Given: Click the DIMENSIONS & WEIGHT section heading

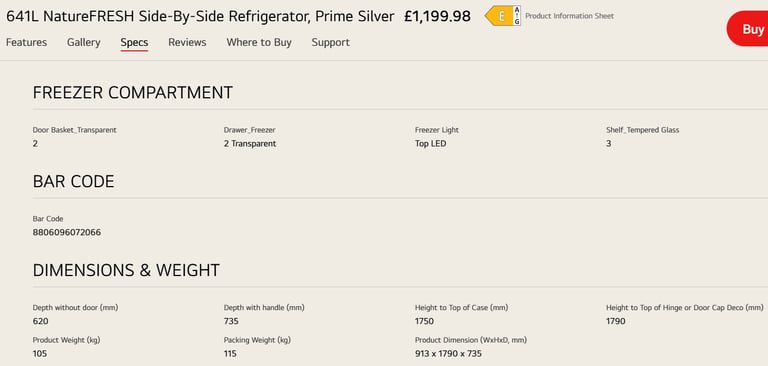Looking at the screenshot, I should (x=126, y=270).
